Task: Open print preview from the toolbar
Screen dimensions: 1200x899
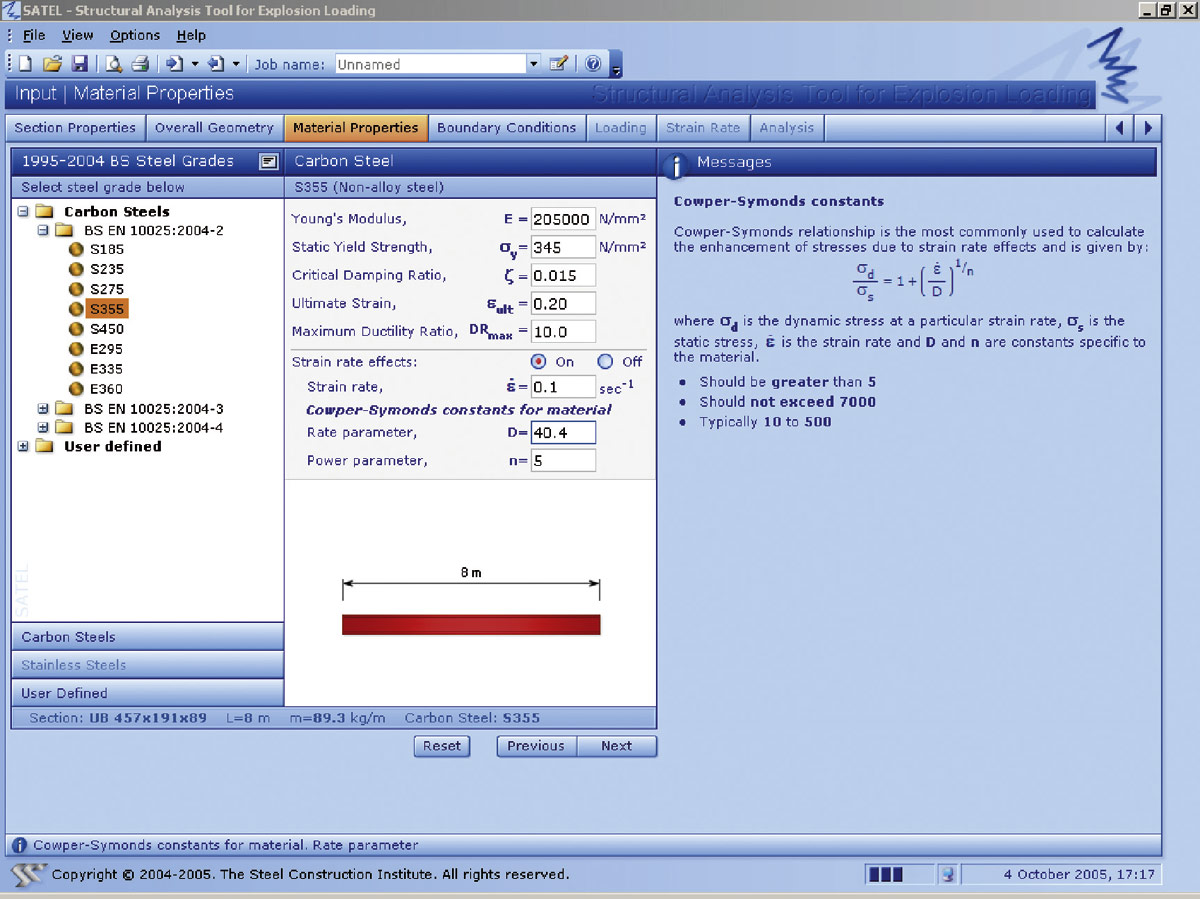Action: click(114, 64)
